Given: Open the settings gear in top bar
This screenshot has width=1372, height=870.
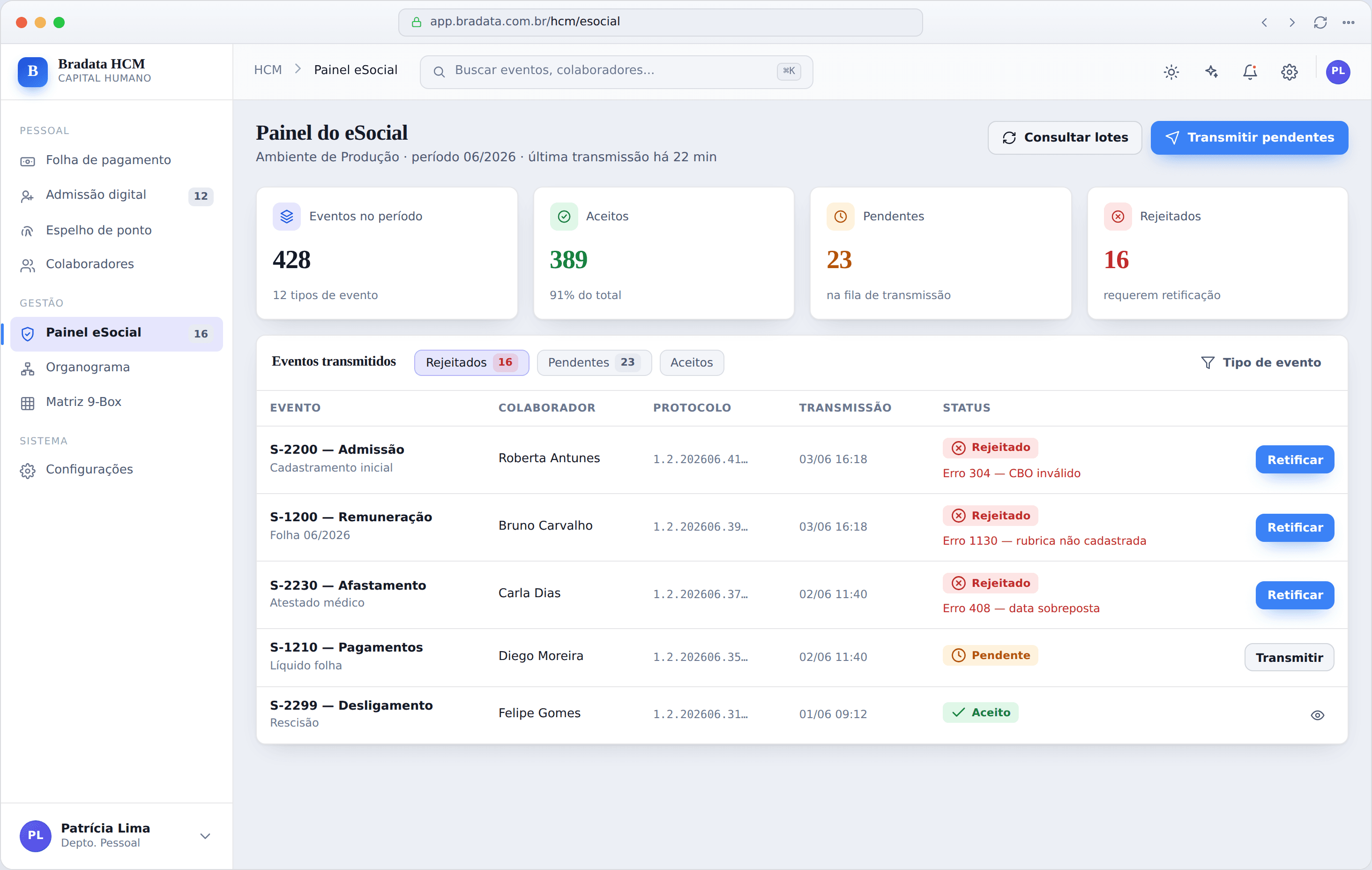Looking at the screenshot, I should [1289, 72].
